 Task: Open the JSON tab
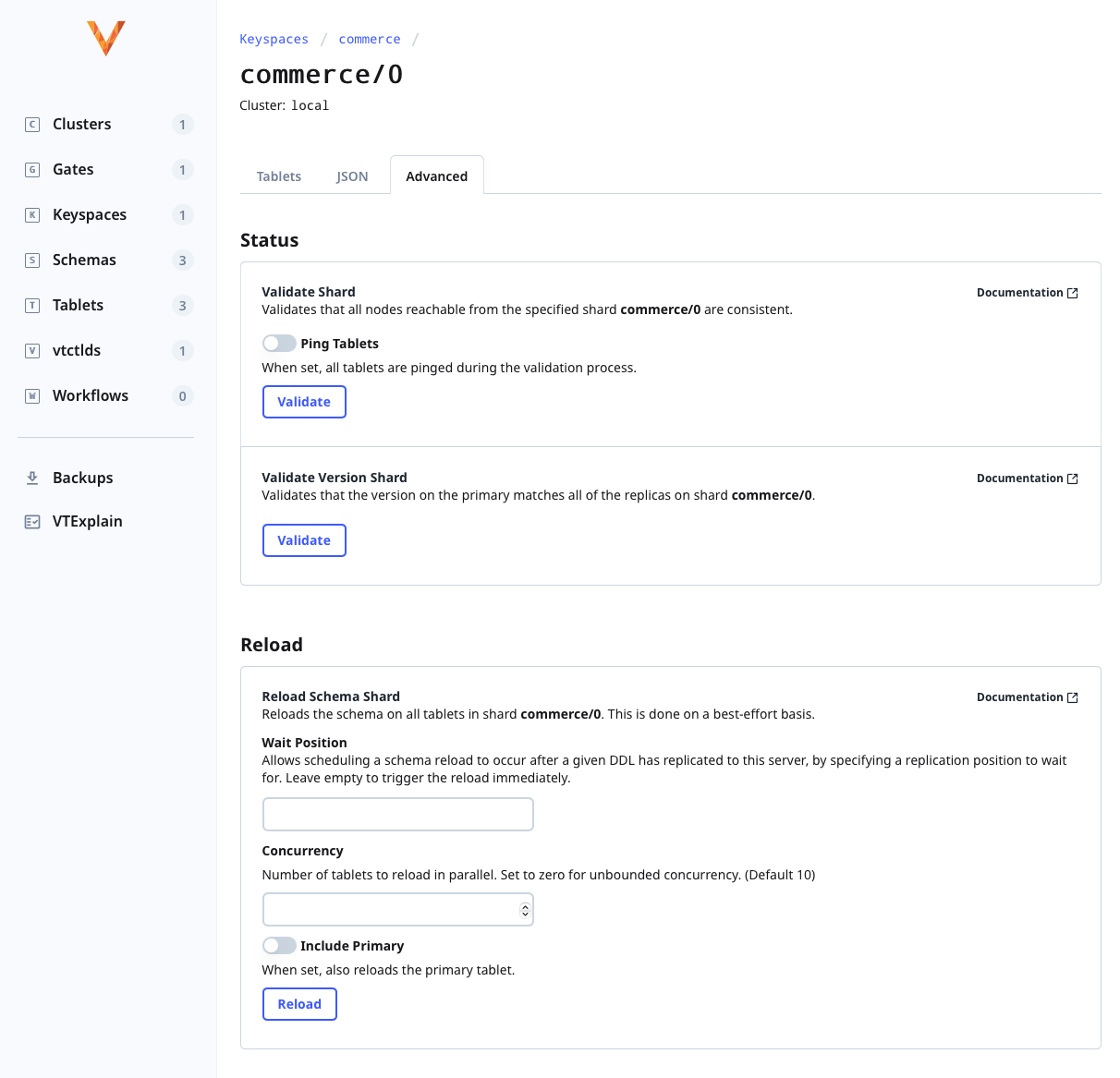coord(352,176)
